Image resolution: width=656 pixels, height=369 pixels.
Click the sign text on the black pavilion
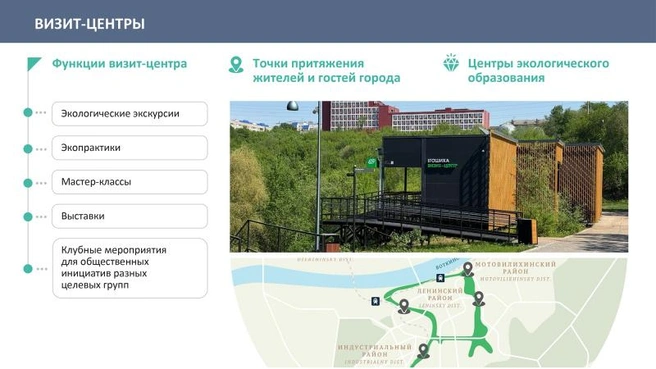pyautogui.click(x=442, y=163)
